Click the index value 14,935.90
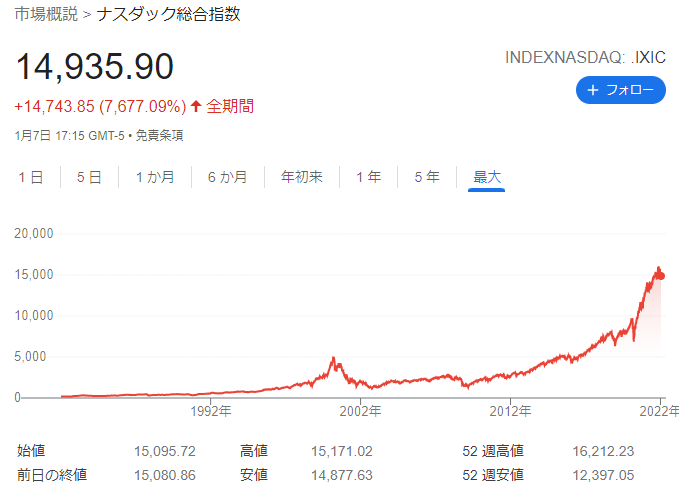 pos(95,66)
